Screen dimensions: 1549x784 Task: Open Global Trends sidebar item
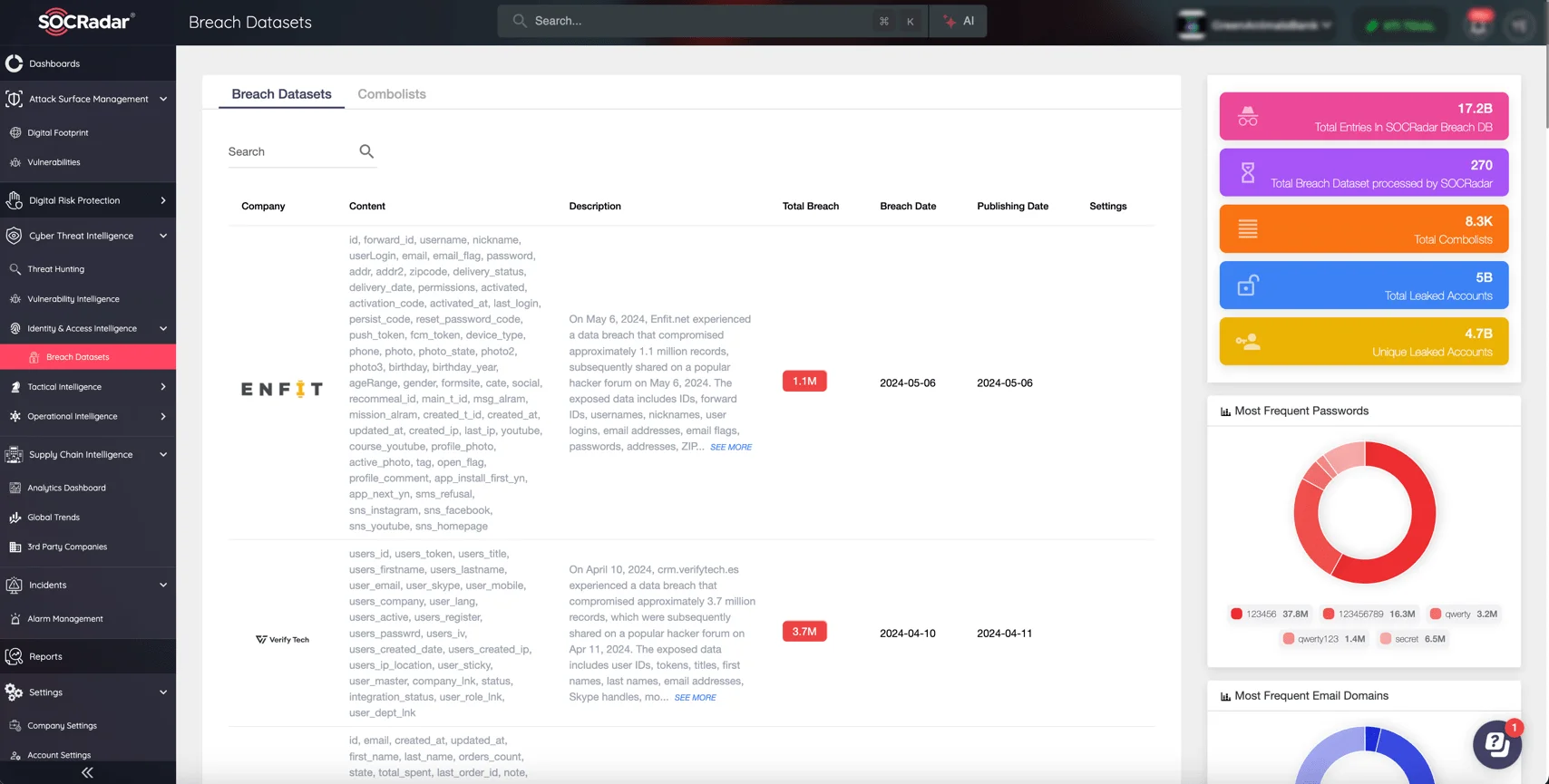(54, 518)
